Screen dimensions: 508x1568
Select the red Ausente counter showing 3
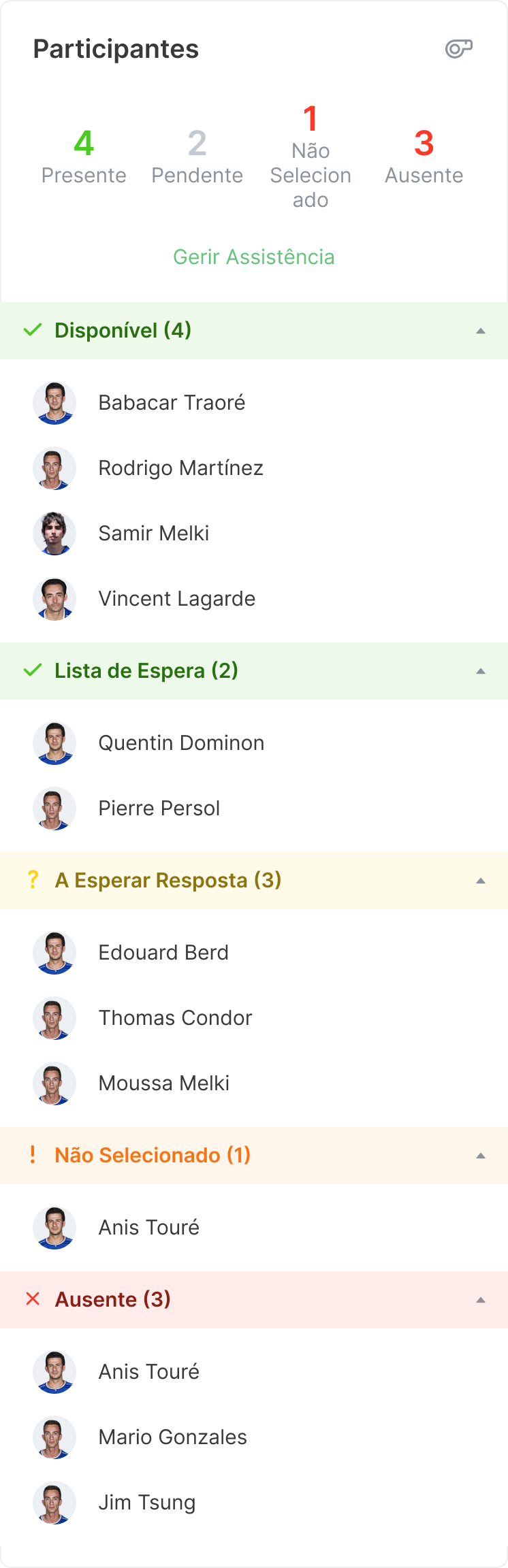coord(424,157)
